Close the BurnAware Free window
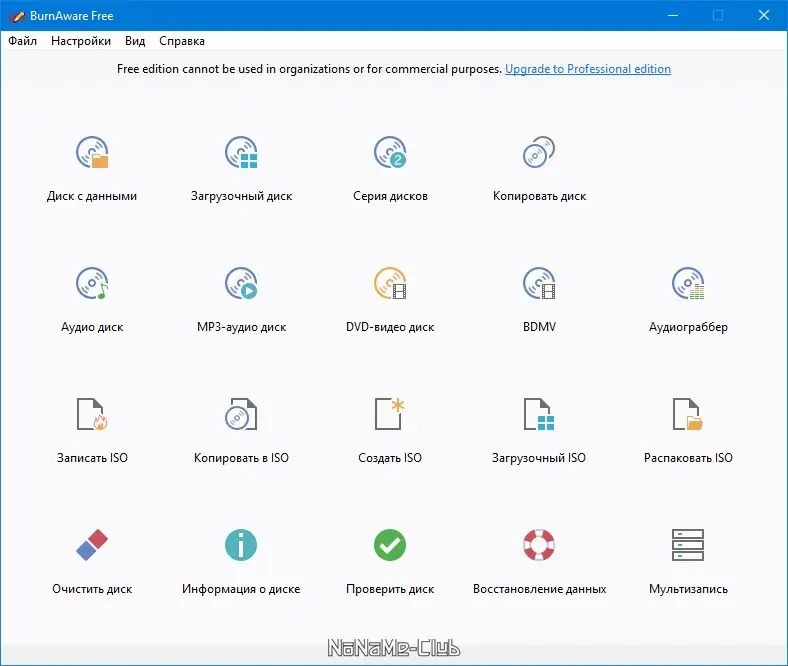 click(x=764, y=16)
